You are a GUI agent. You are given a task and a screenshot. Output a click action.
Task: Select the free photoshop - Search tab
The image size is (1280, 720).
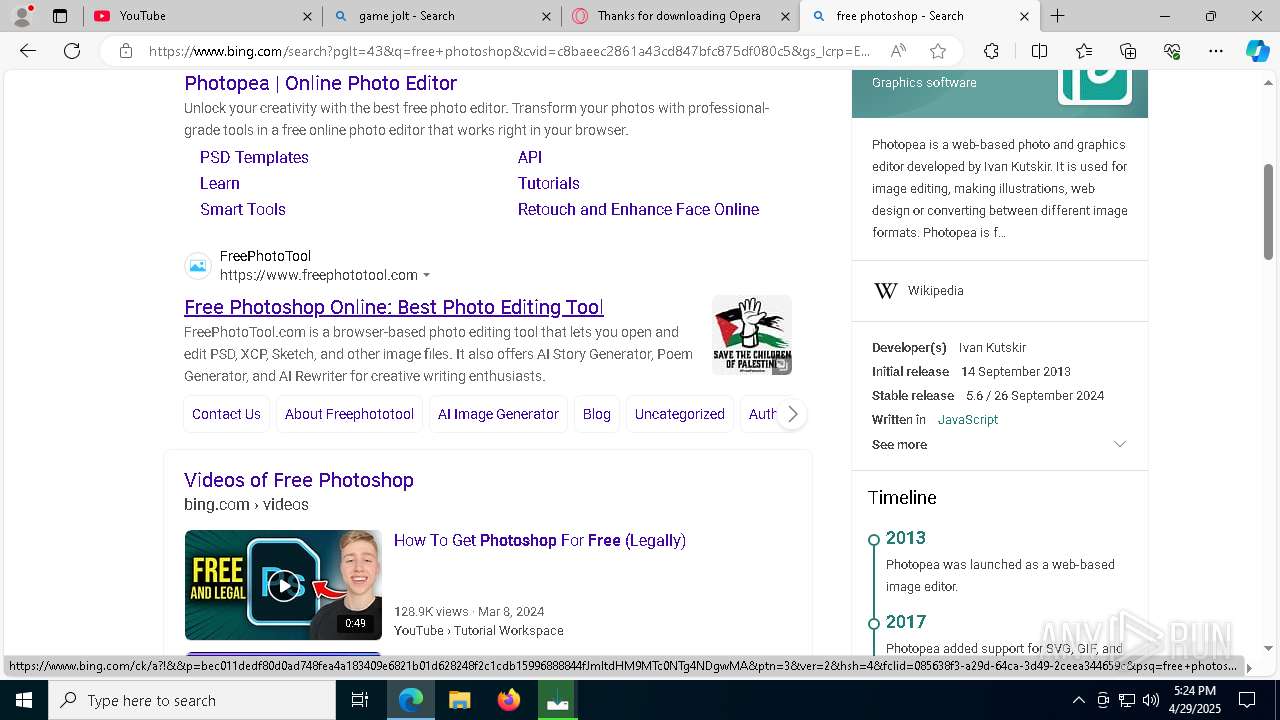click(920, 16)
